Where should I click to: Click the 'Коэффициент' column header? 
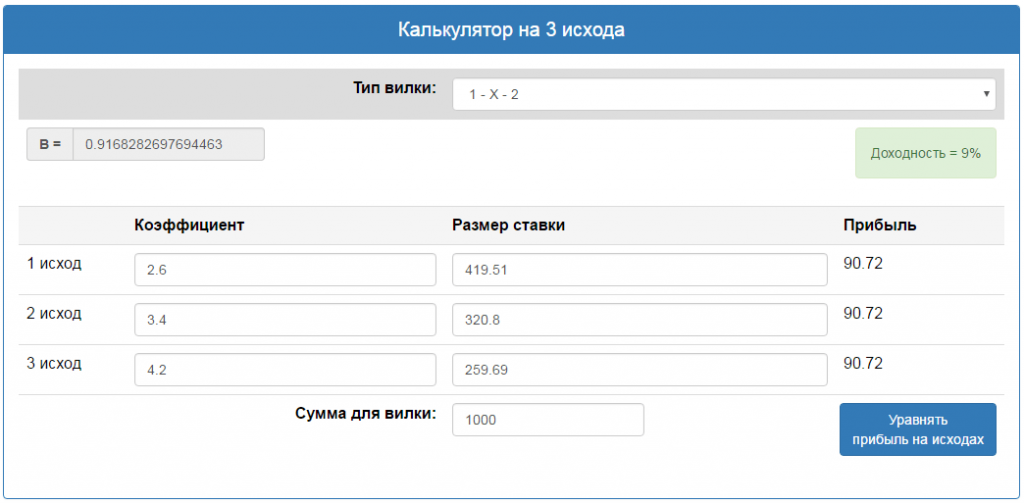tap(189, 225)
